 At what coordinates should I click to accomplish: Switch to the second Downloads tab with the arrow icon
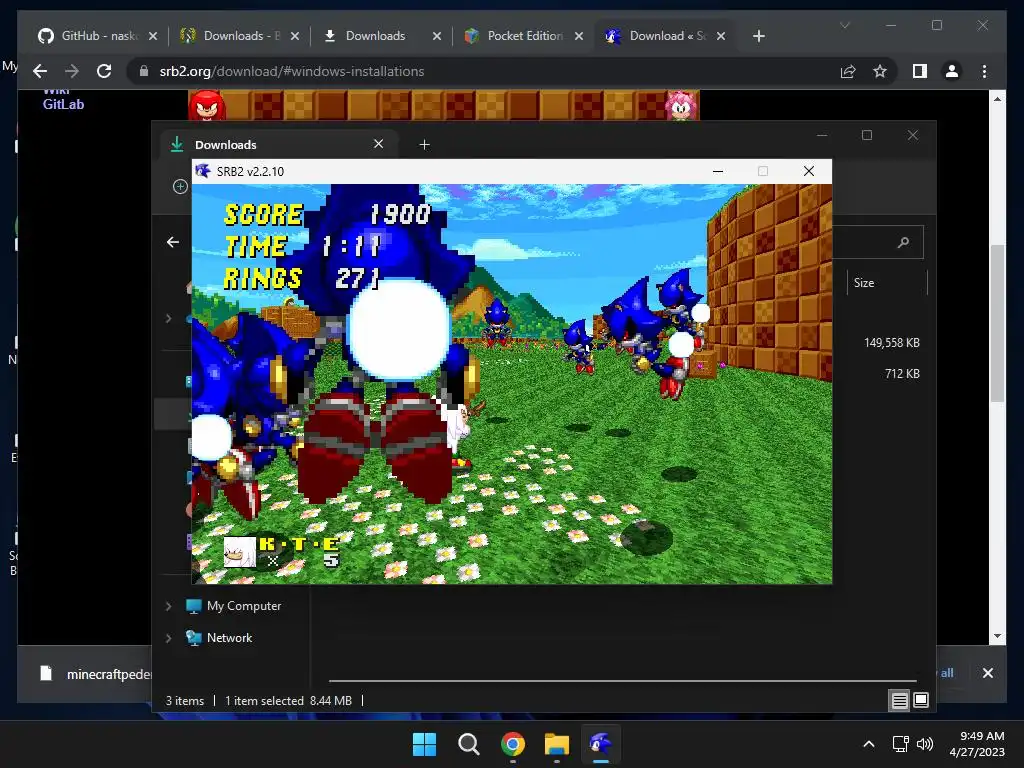pos(382,36)
